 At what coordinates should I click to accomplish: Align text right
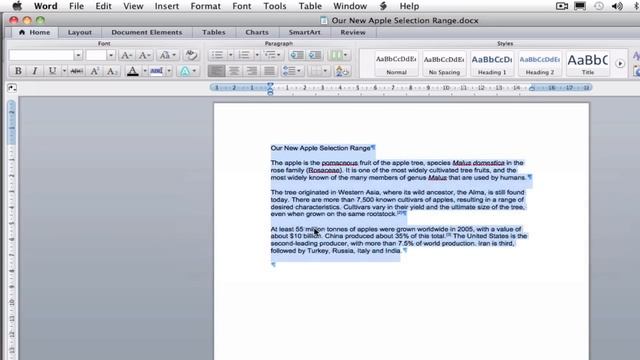click(251, 71)
